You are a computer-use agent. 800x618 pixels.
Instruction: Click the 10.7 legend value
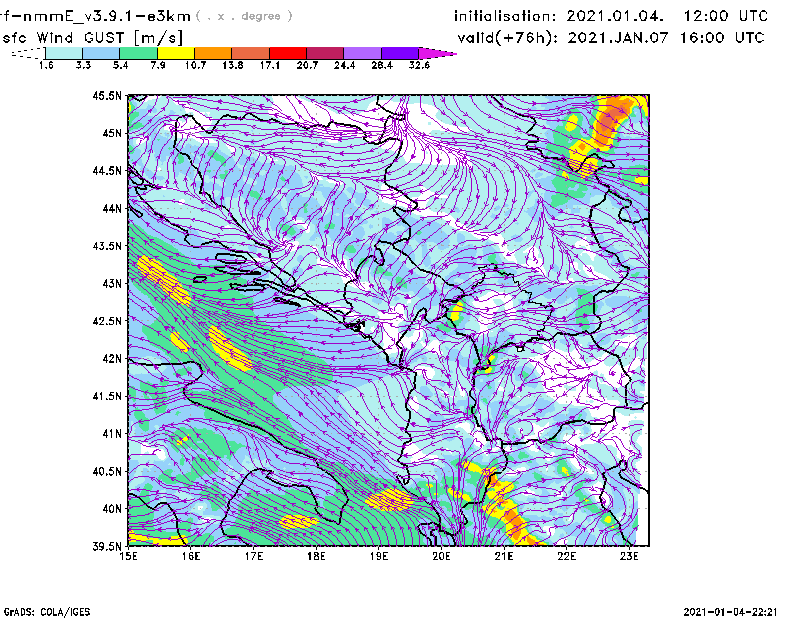(x=195, y=65)
